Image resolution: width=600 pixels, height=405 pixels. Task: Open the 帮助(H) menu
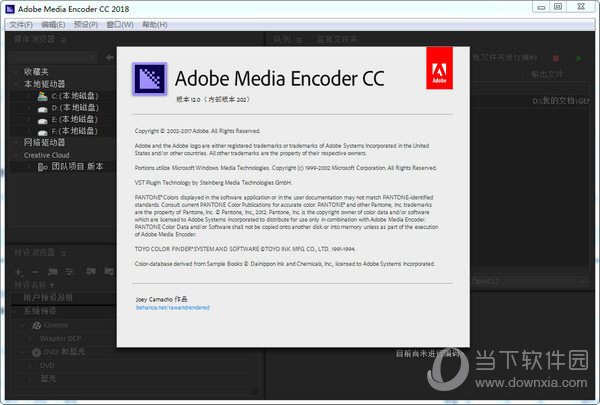click(x=155, y=25)
